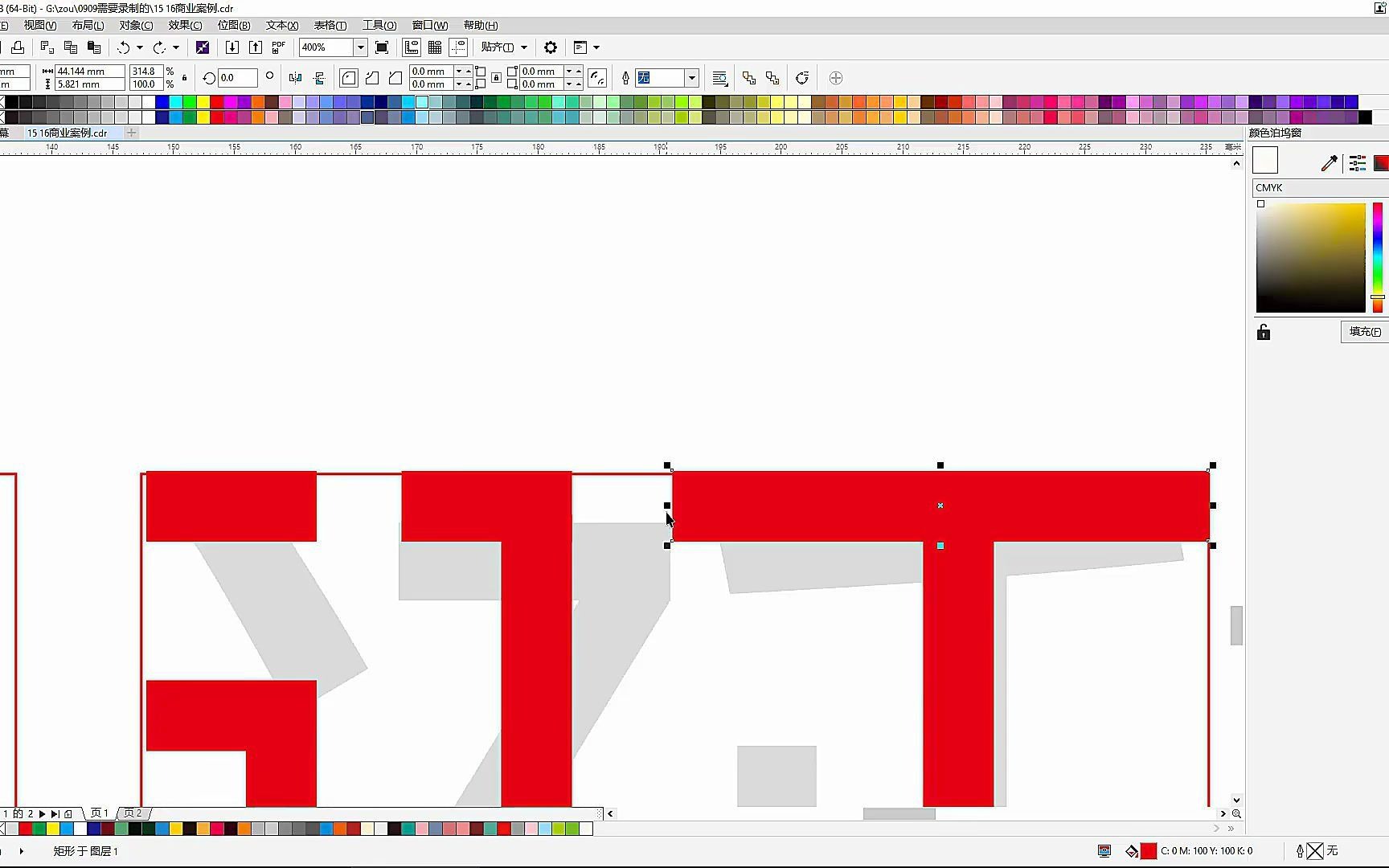
Task: Open the zoom level dropdown arrow
Action: pyautogui.click(x=361, y=47)
